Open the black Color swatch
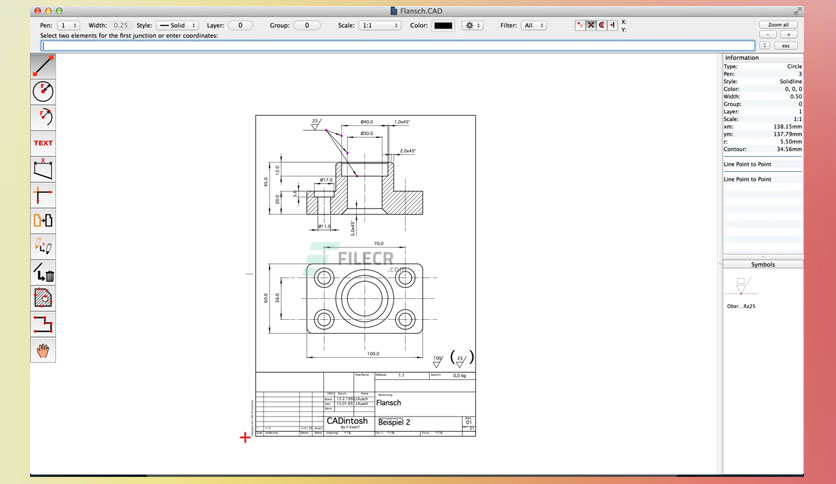Image resolution: width=836 pixels, height=484 pixels. [x=443, y=25]
